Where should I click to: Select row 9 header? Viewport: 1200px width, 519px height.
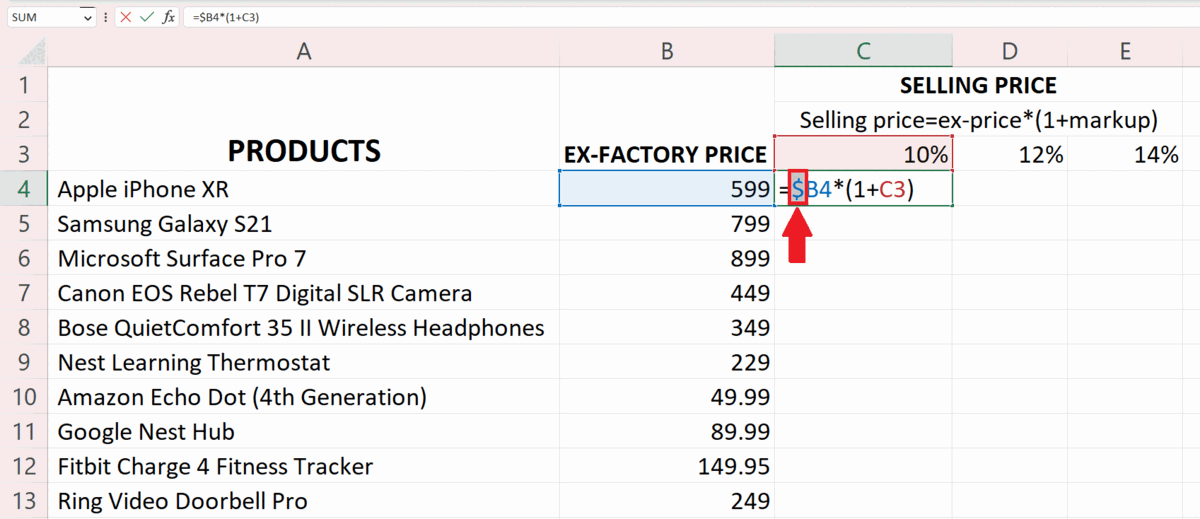(x=24, y=362)
